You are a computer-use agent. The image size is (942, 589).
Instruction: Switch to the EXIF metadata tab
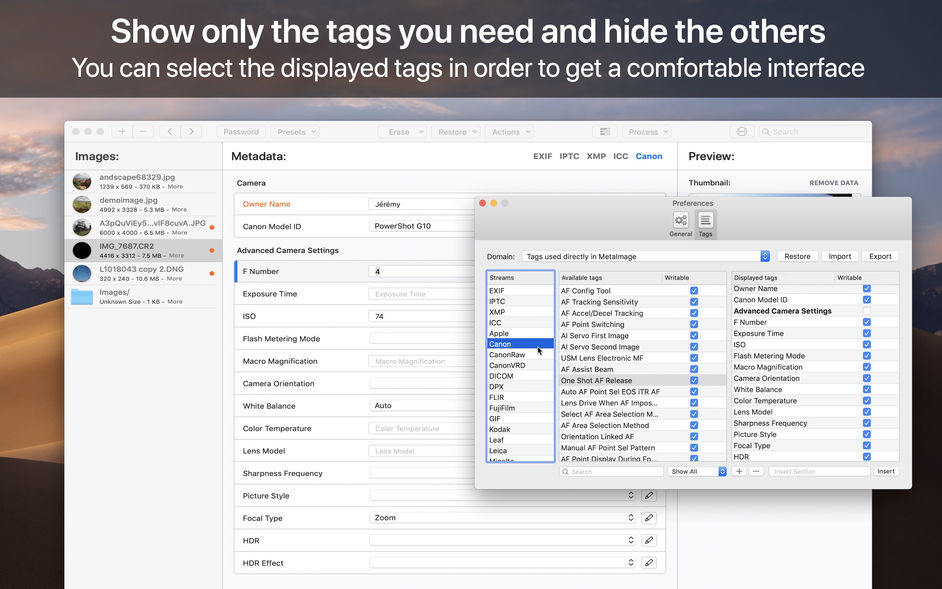[541, 156]
